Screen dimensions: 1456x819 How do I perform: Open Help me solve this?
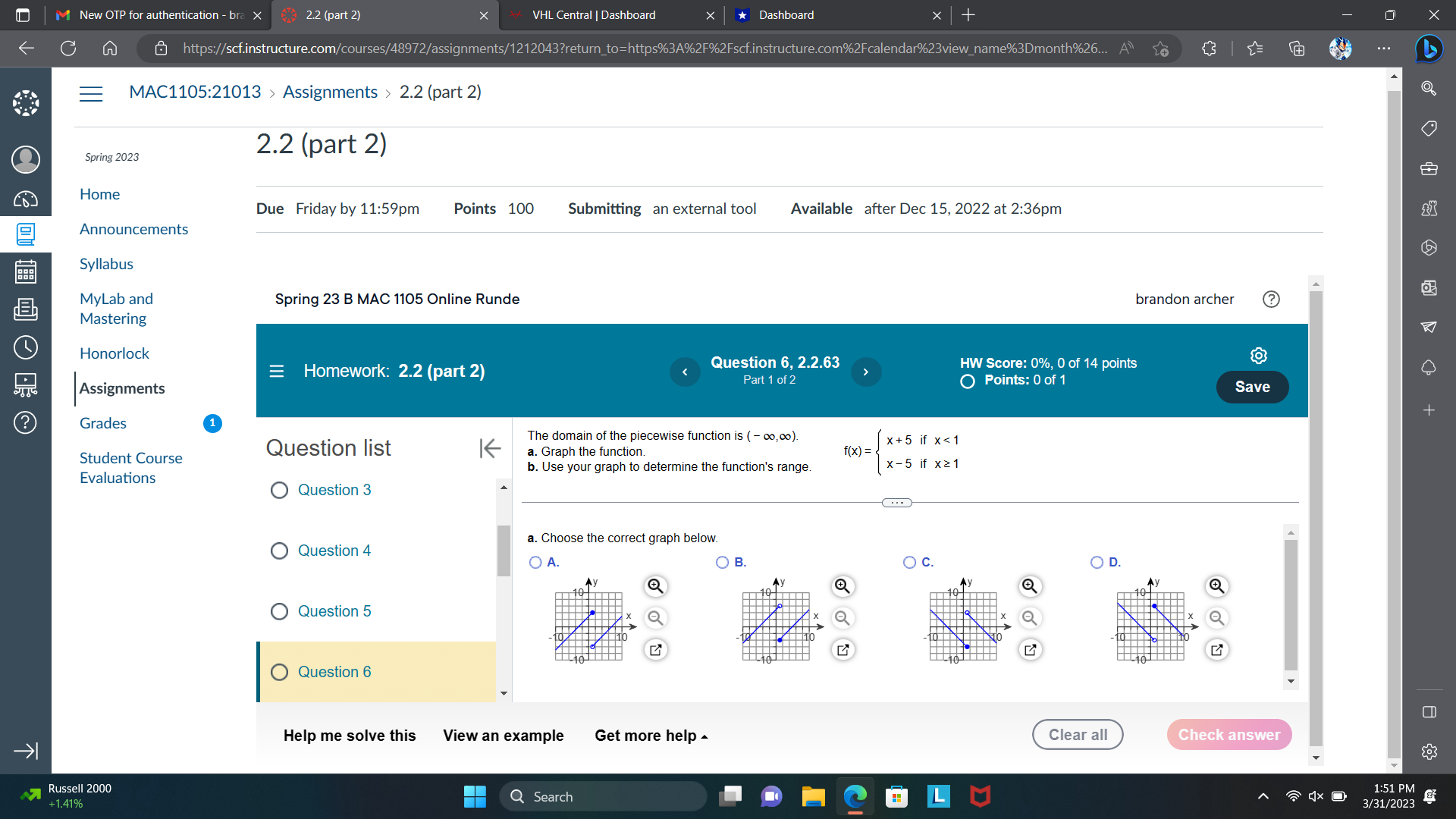(349, 735)
